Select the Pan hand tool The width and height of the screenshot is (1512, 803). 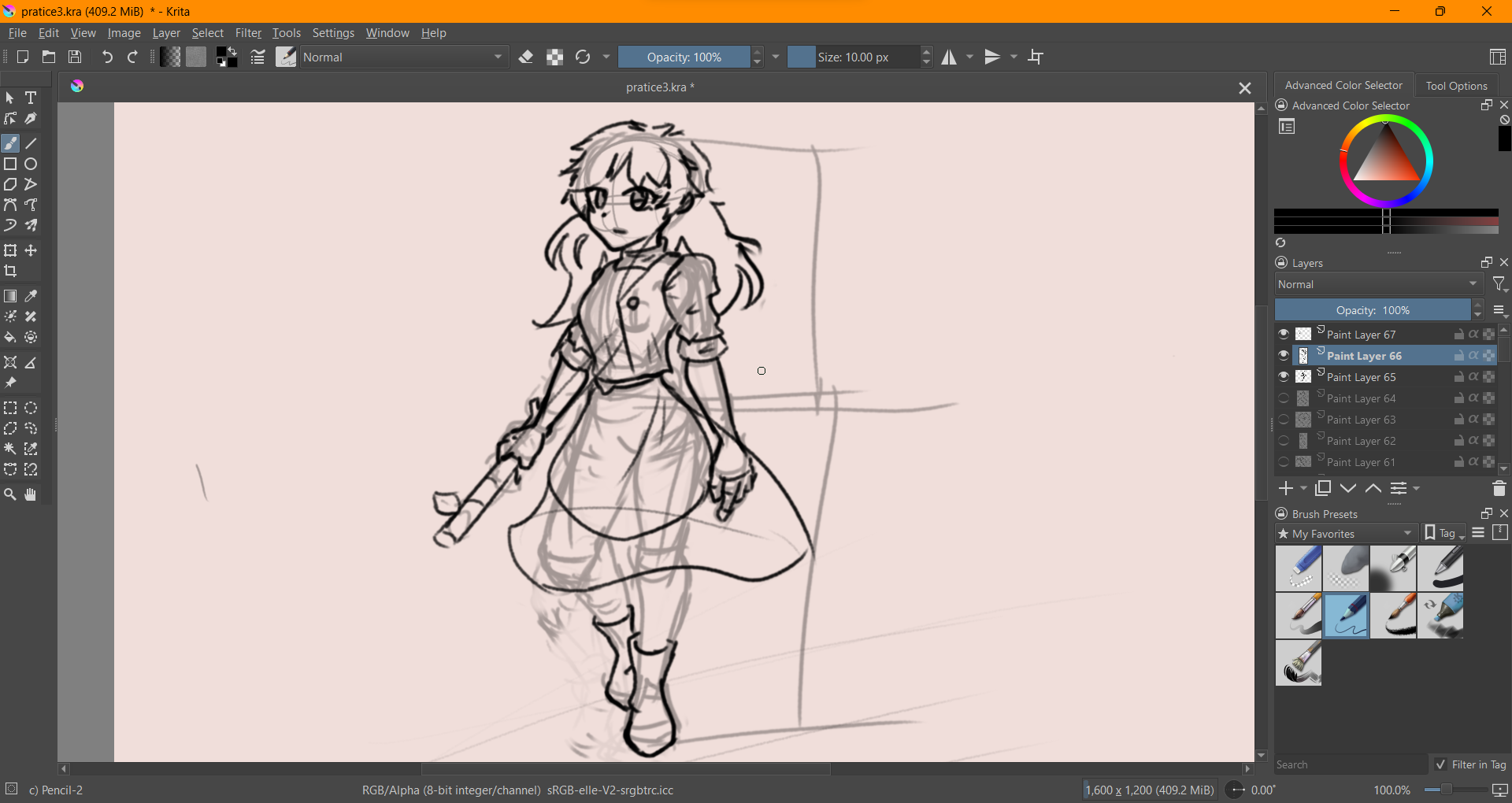point(31,495)
